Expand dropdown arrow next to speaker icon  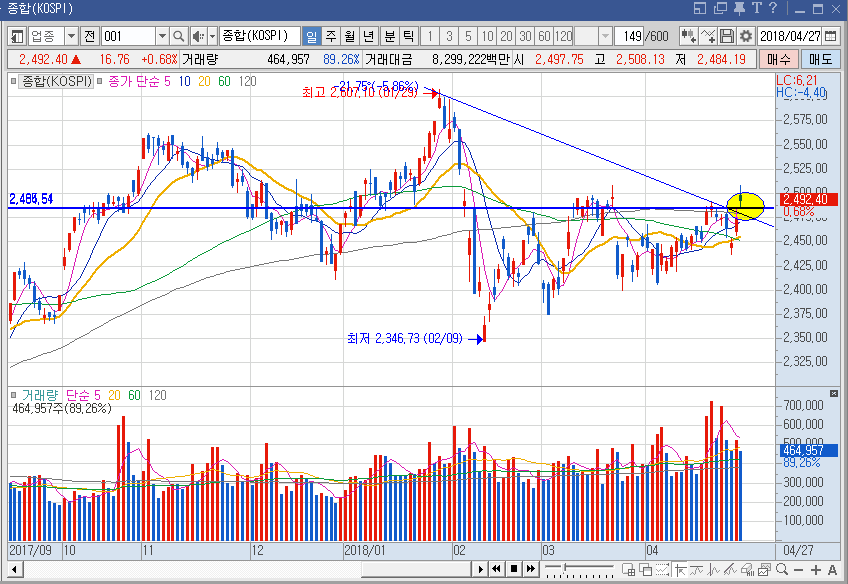point(212,36)
